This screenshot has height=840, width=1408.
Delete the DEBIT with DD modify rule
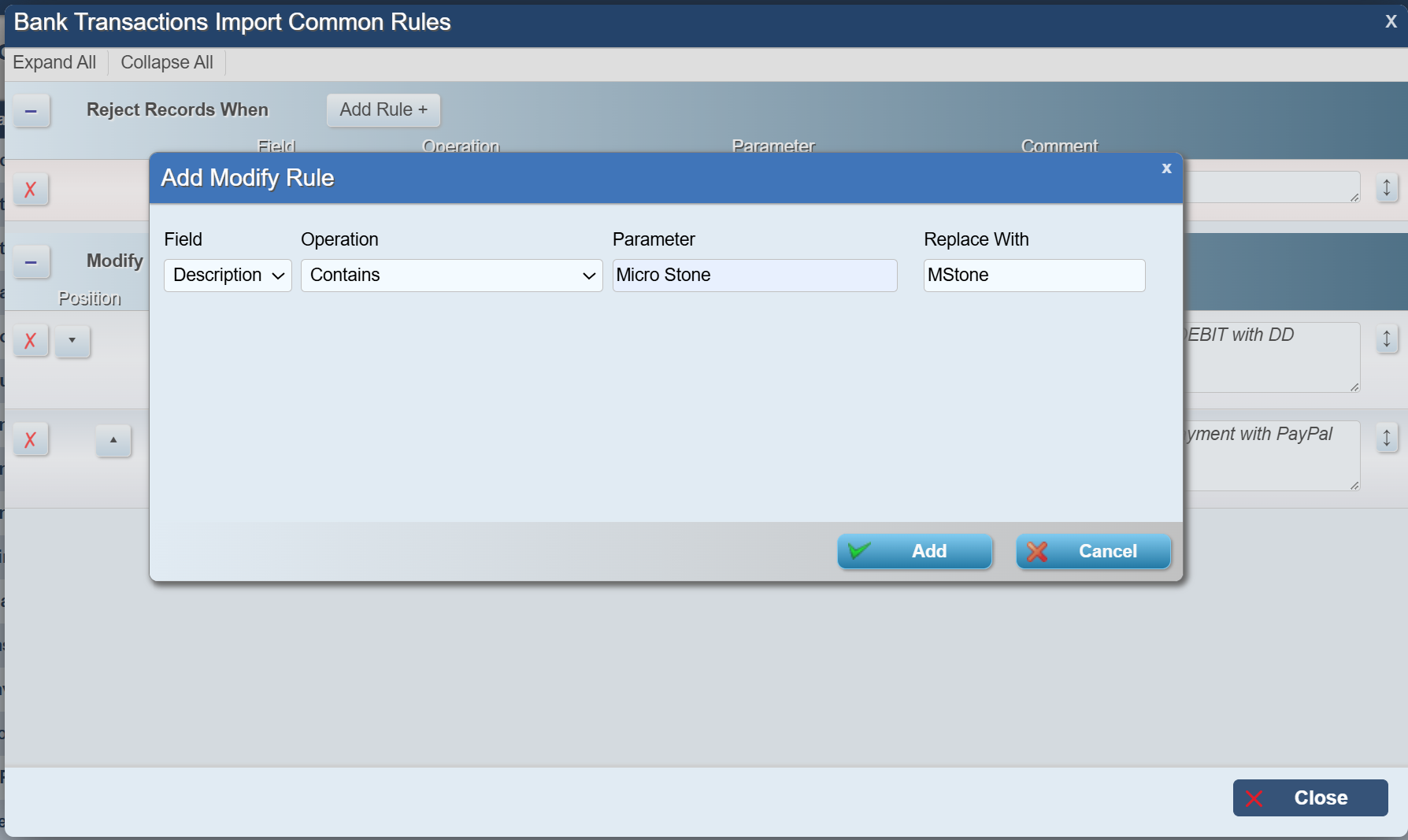pos(31,341)
